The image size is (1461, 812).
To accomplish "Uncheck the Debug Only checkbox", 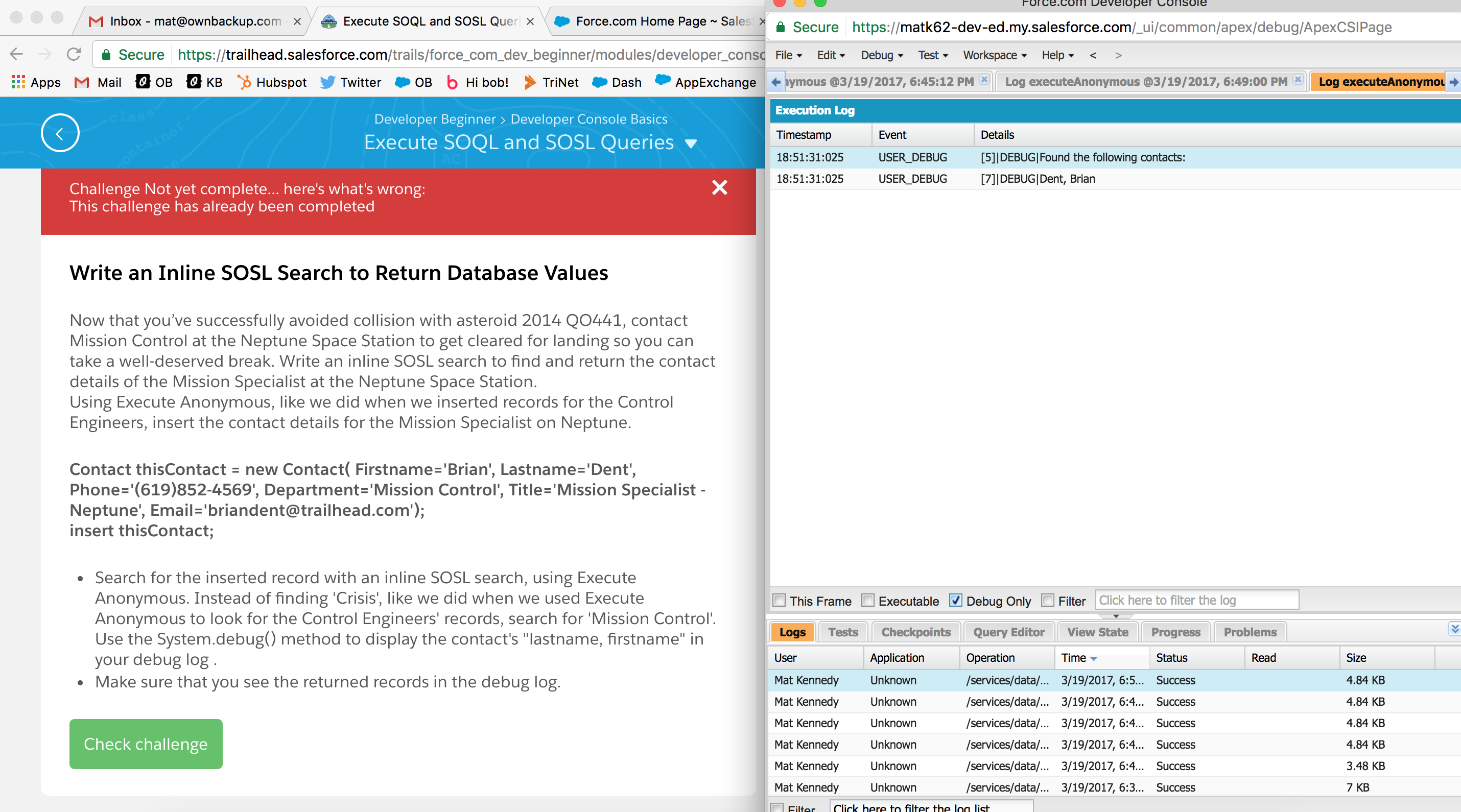I will tap(956, 601).
